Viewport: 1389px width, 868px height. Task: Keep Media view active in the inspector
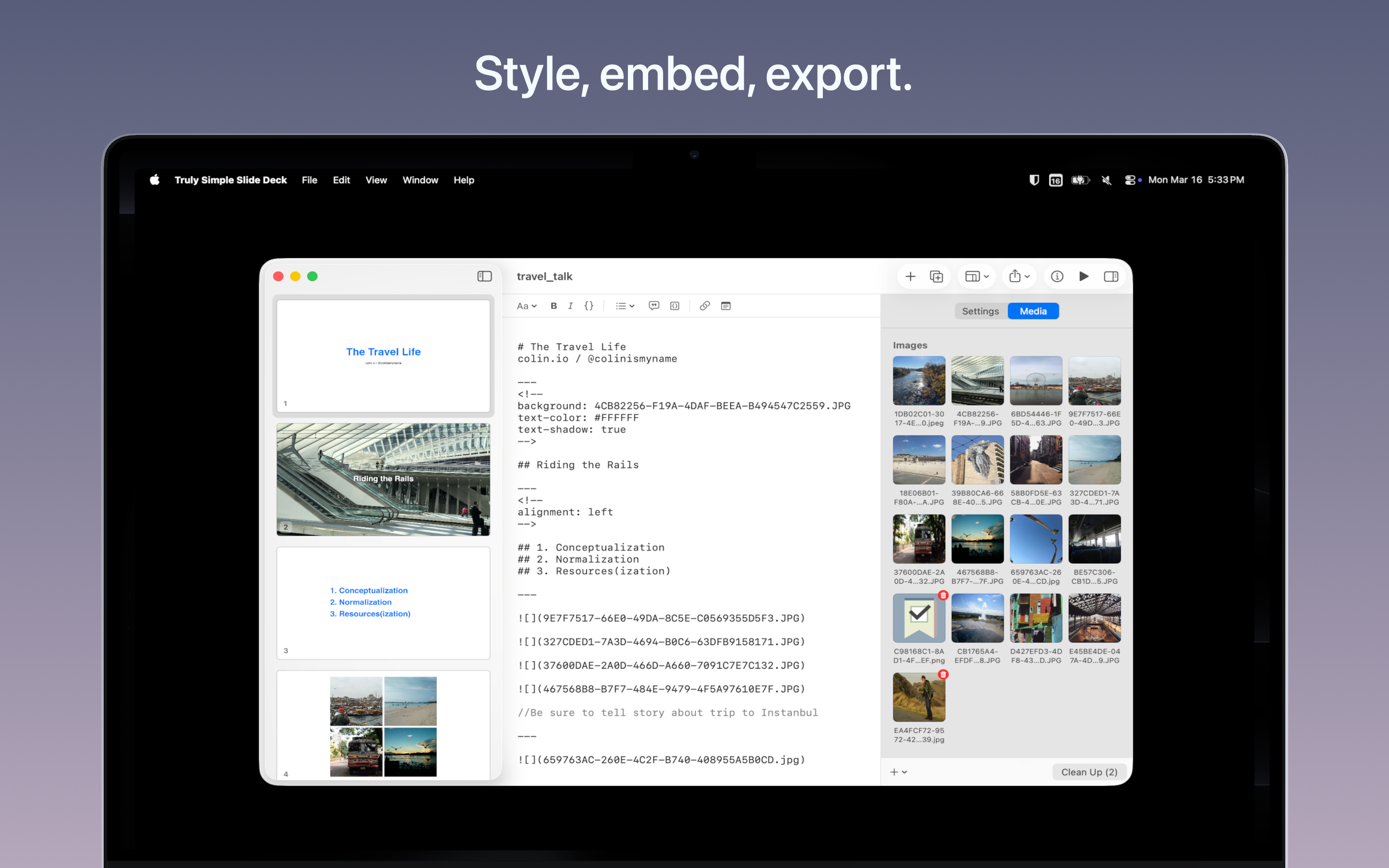(1033, 311)
